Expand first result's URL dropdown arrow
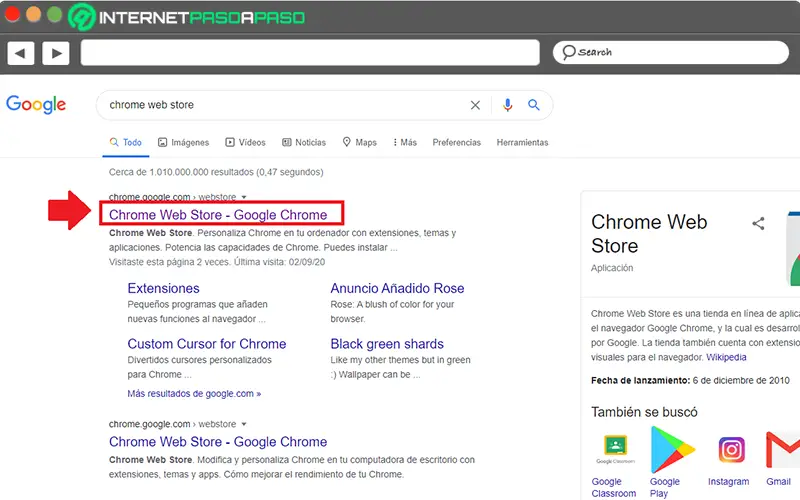 click(x=244, y=197)
